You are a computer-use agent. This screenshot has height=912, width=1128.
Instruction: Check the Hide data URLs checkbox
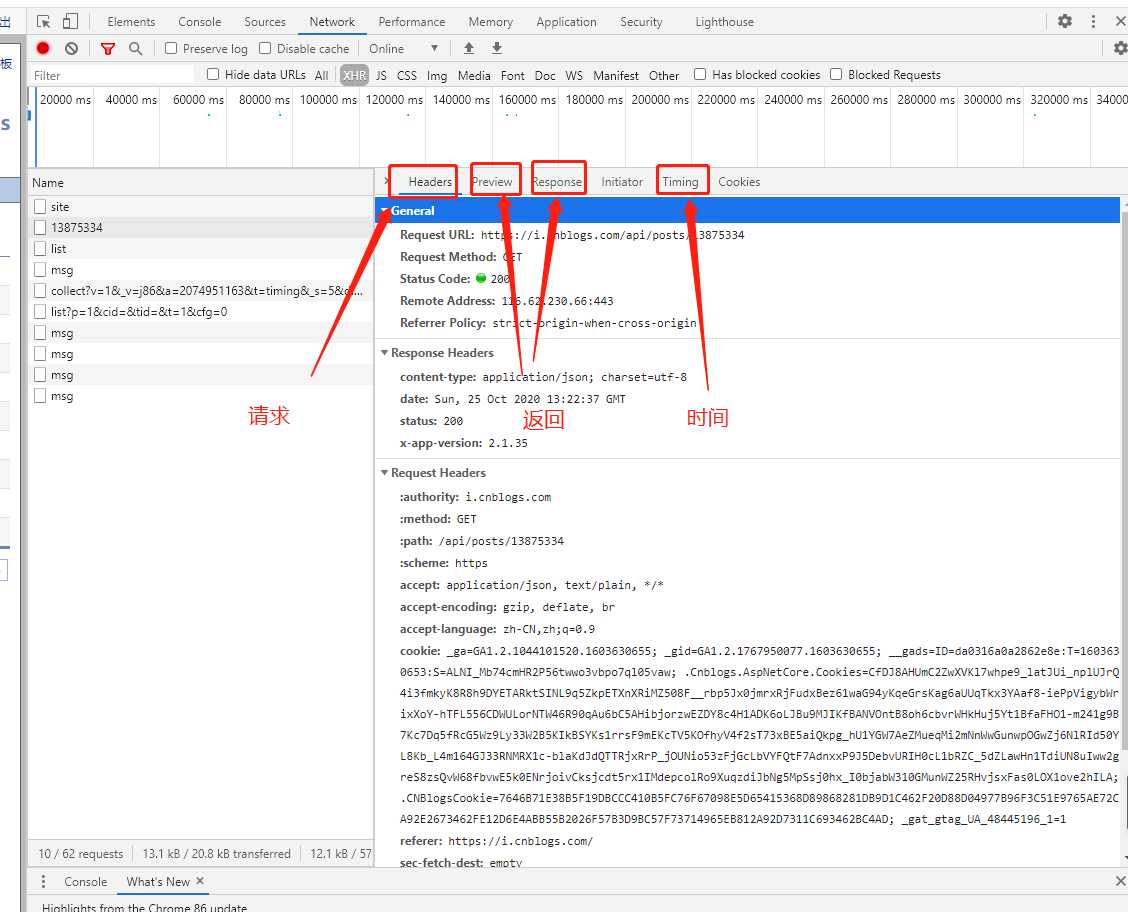[x=213, y=74]
